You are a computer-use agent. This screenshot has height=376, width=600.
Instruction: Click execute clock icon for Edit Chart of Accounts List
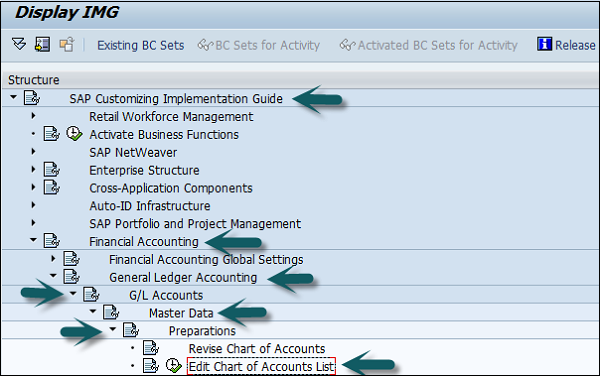173,366
